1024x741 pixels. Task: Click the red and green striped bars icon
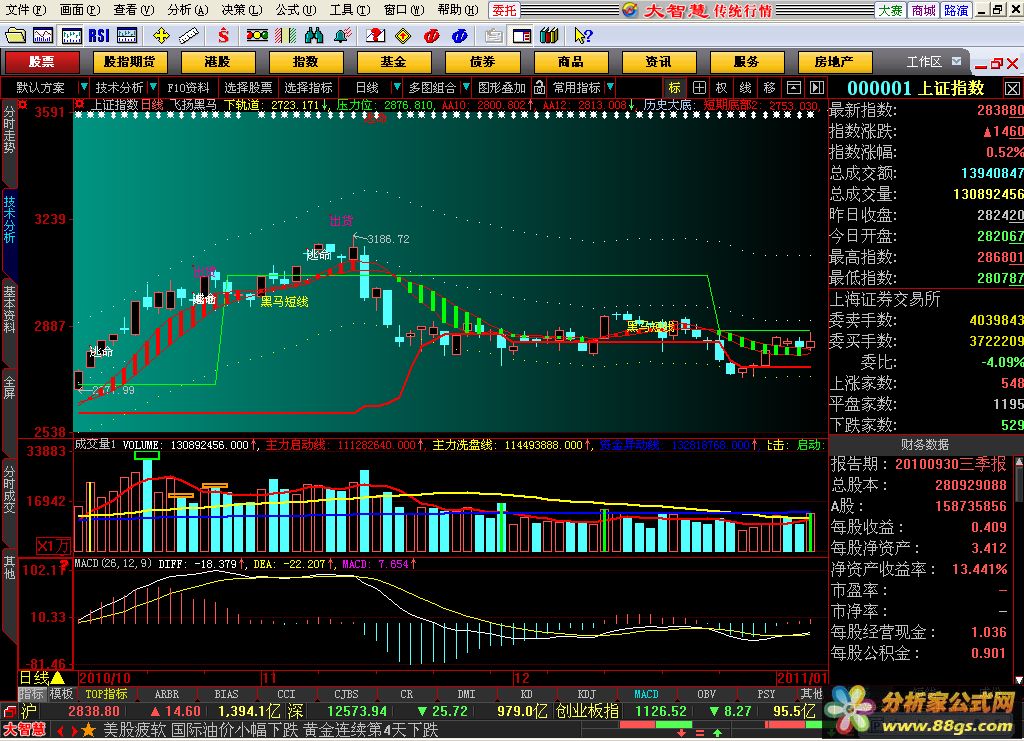pyautogui.click(x=285, y=35)
